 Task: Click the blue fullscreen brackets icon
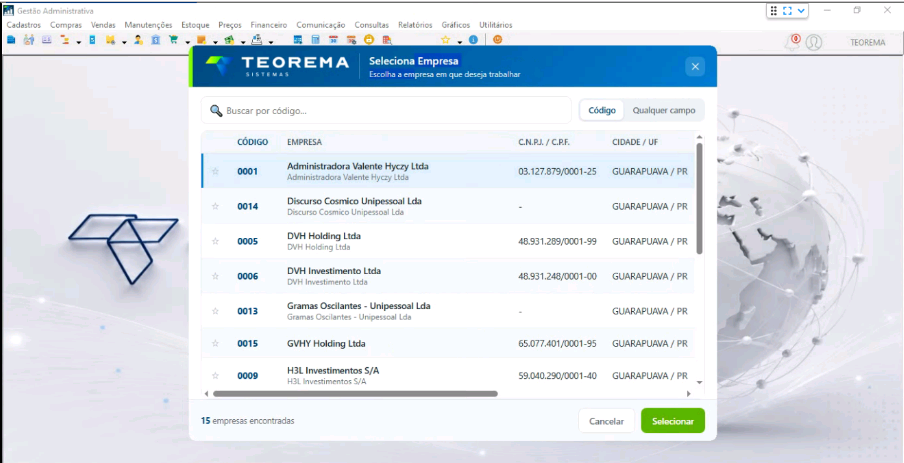788,10
